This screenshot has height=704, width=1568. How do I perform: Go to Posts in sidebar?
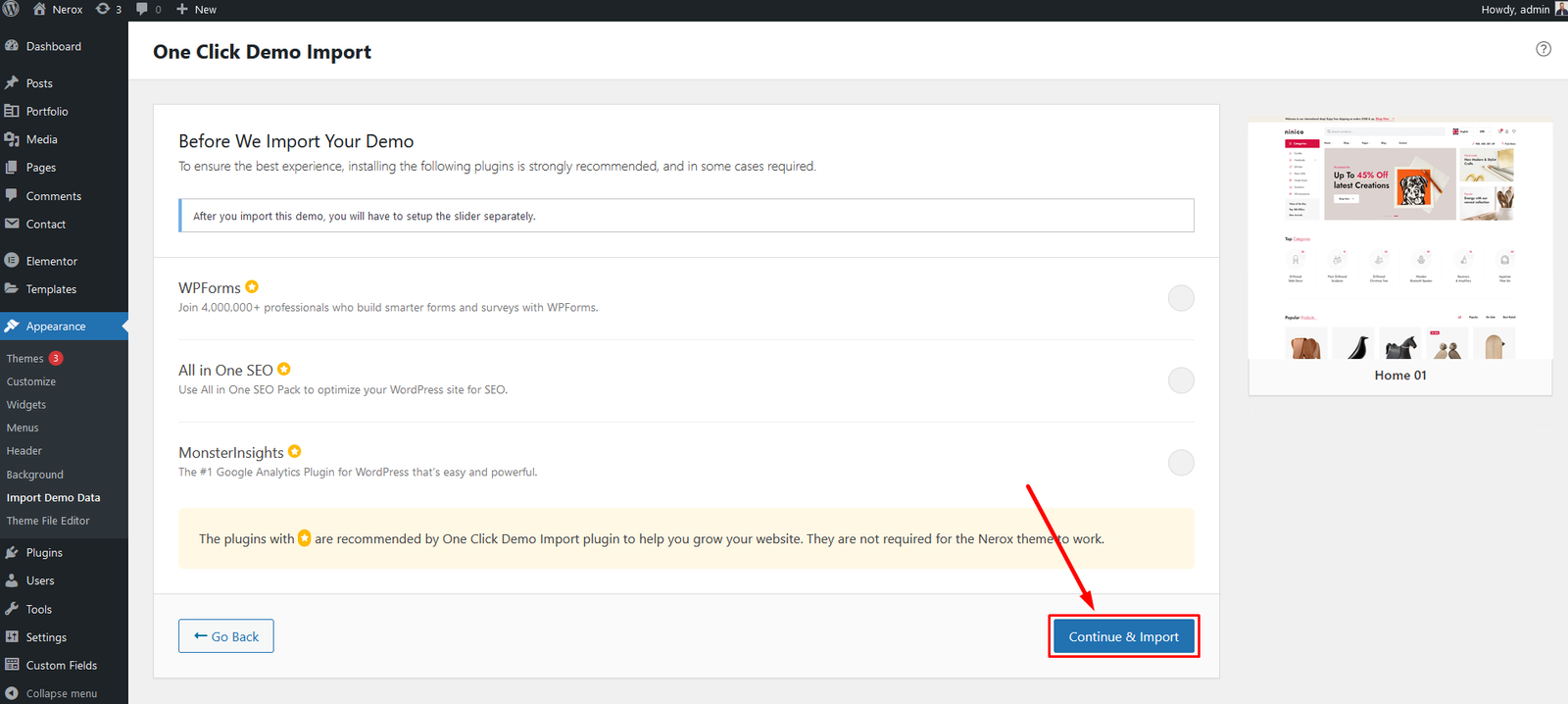tap(39, 83)
